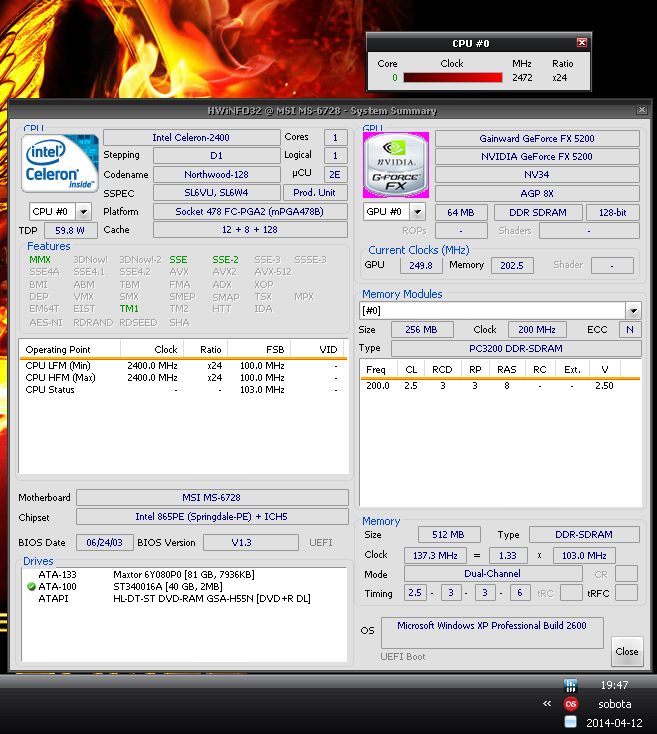
Task: Expand hidden tray icons with double chevron
Action: [547, 704]
